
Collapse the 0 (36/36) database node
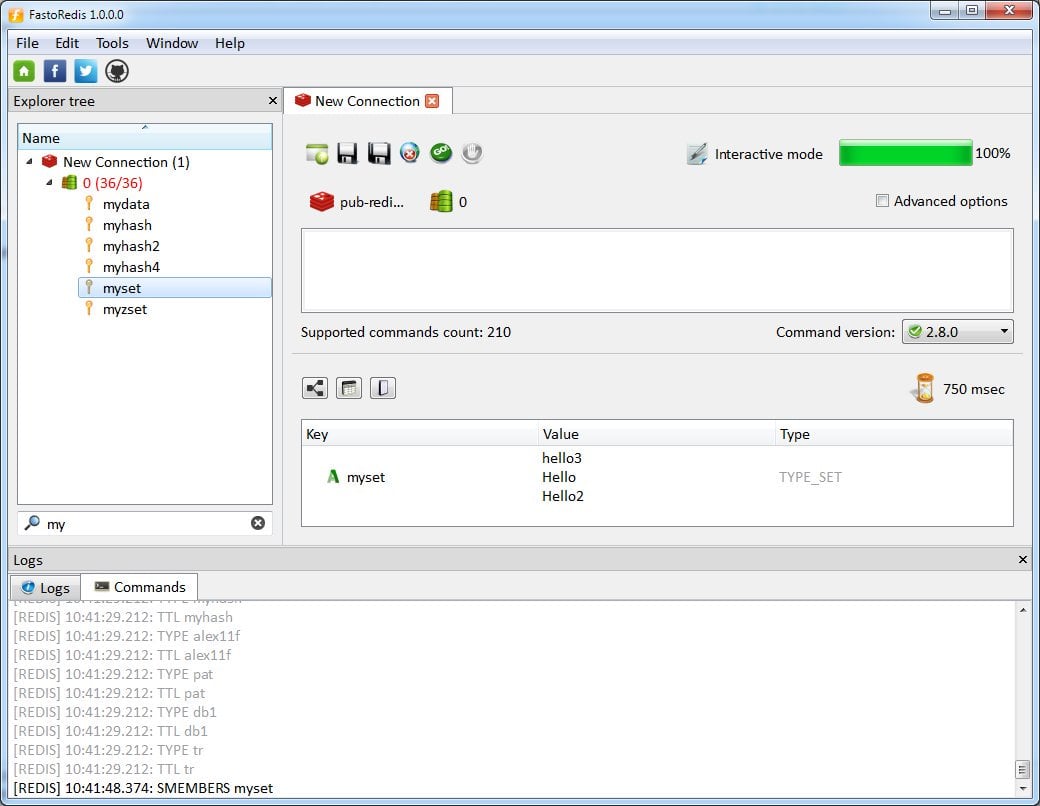point(49,182)
